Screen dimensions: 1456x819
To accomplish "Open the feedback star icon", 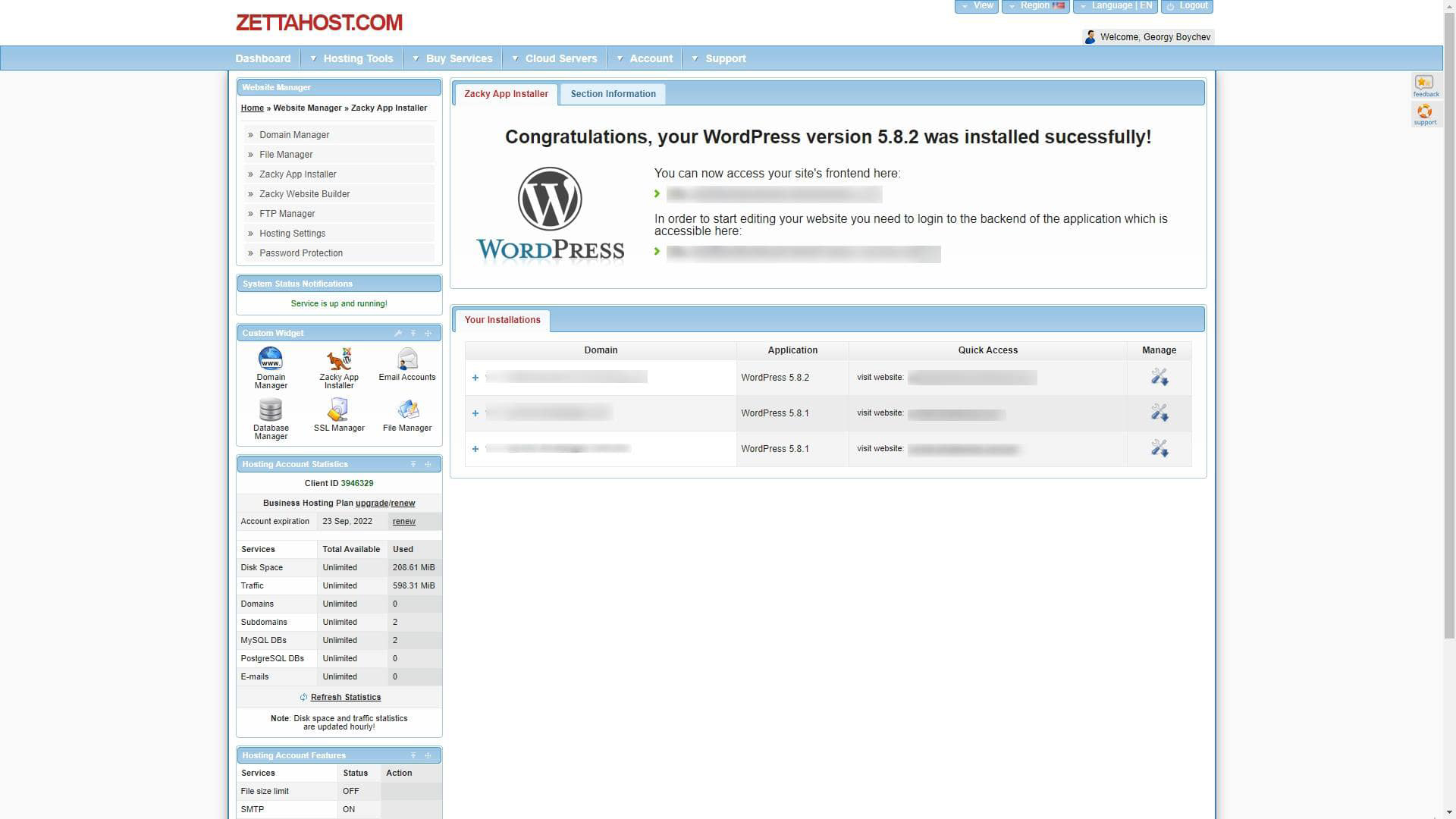I will (1425, 85).
